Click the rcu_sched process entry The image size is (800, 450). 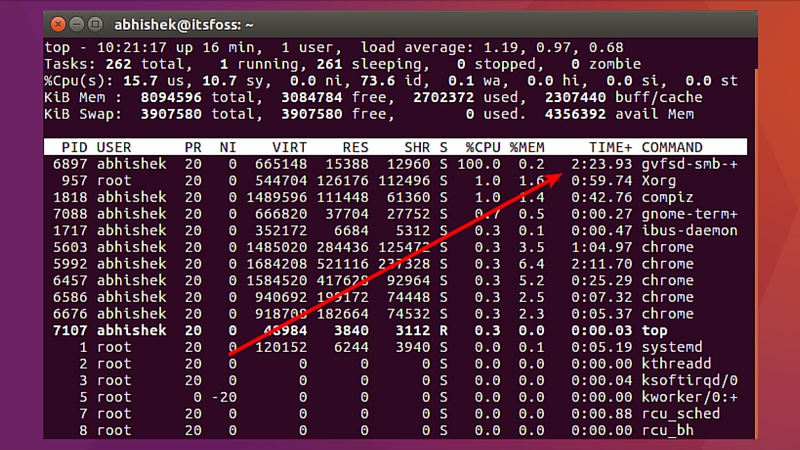pyautogui.click(x=681, y=414)
